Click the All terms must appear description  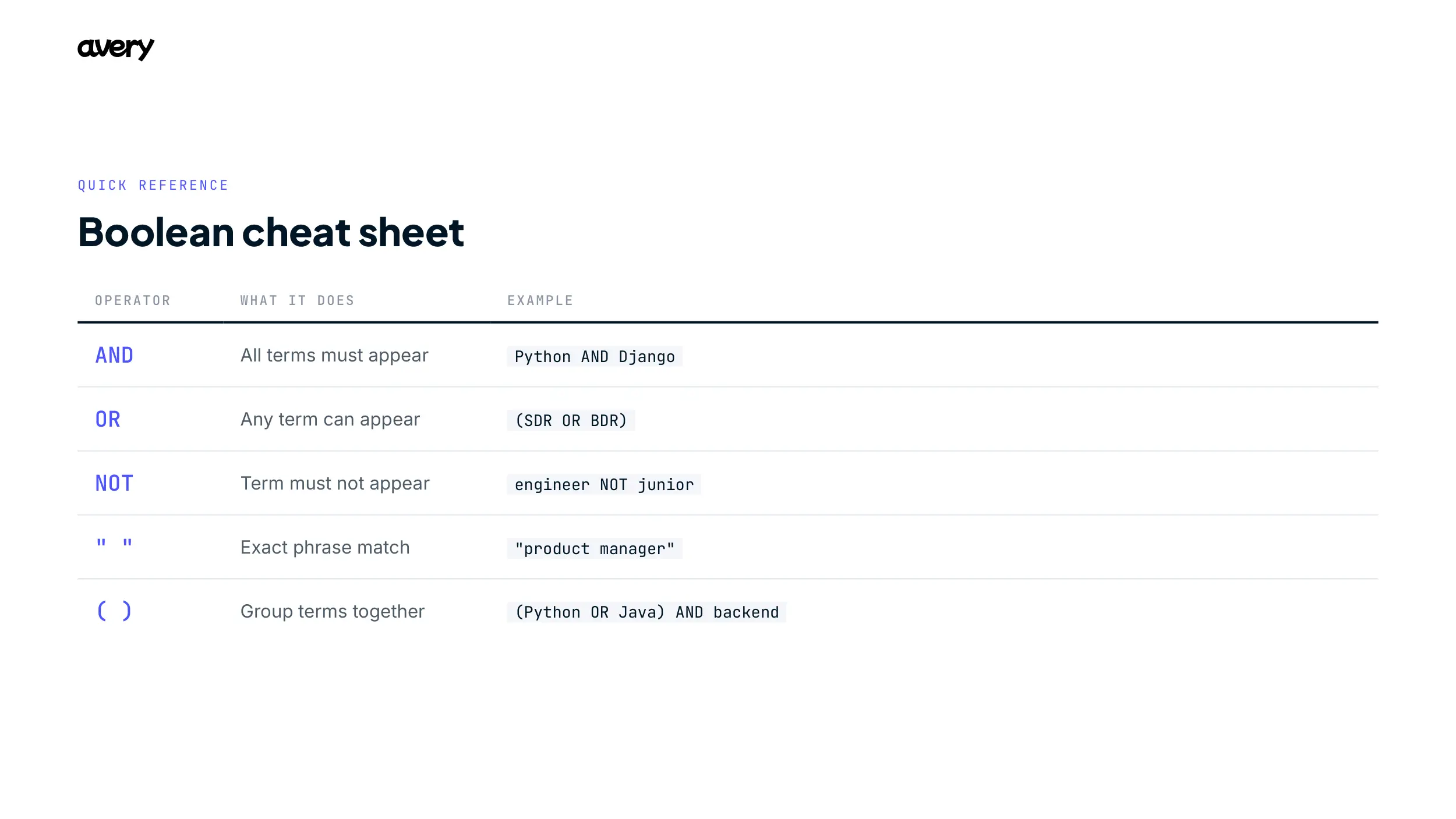(x=334, y=356)
